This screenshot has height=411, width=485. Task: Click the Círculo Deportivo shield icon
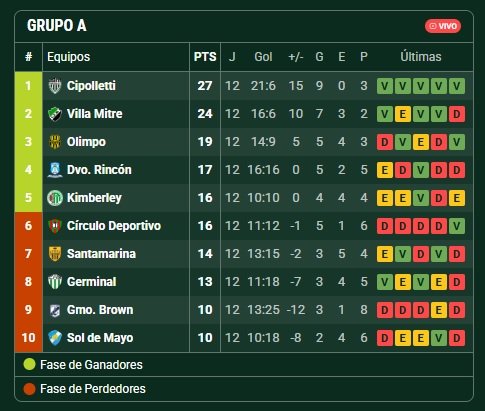[x=55, y=226]
